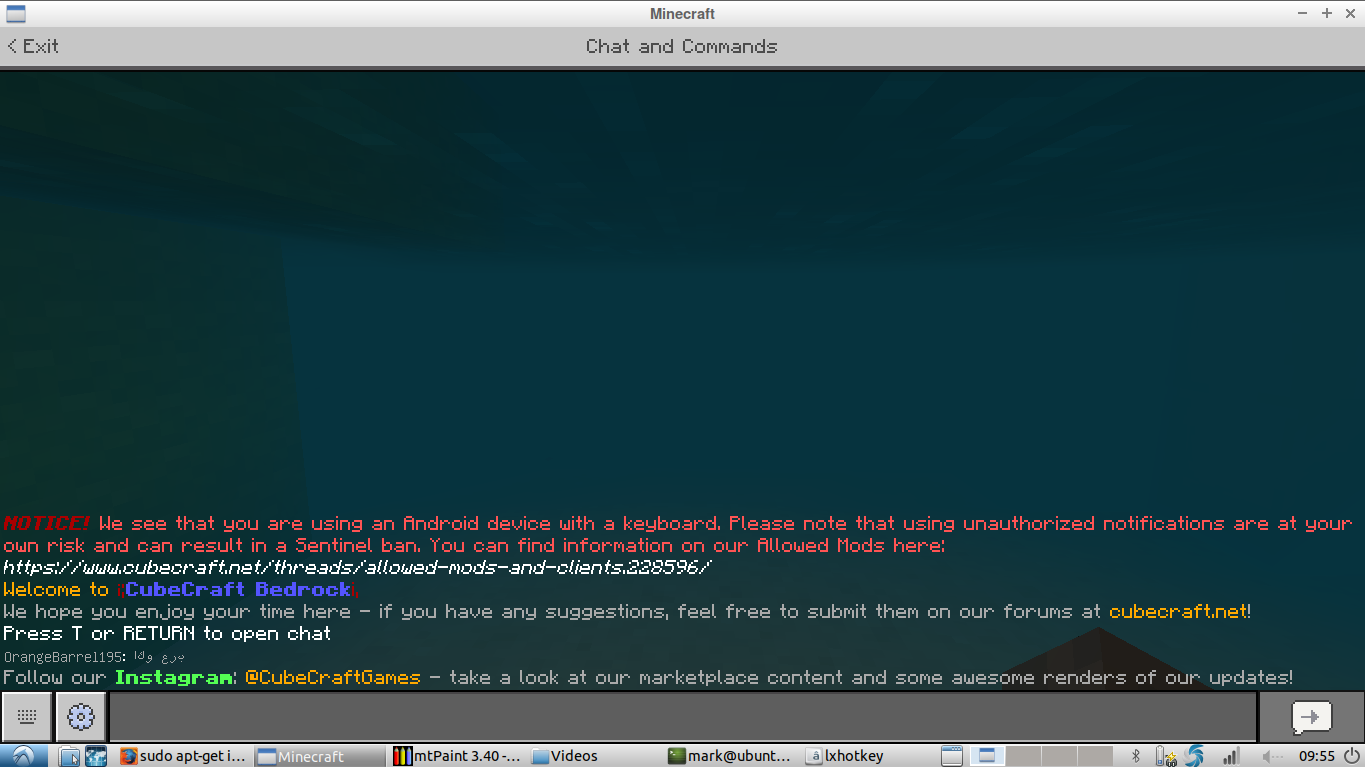The image size is (1365, 767).
Task: Click the @CubeCraftGames handle
Action: point(333,677)
